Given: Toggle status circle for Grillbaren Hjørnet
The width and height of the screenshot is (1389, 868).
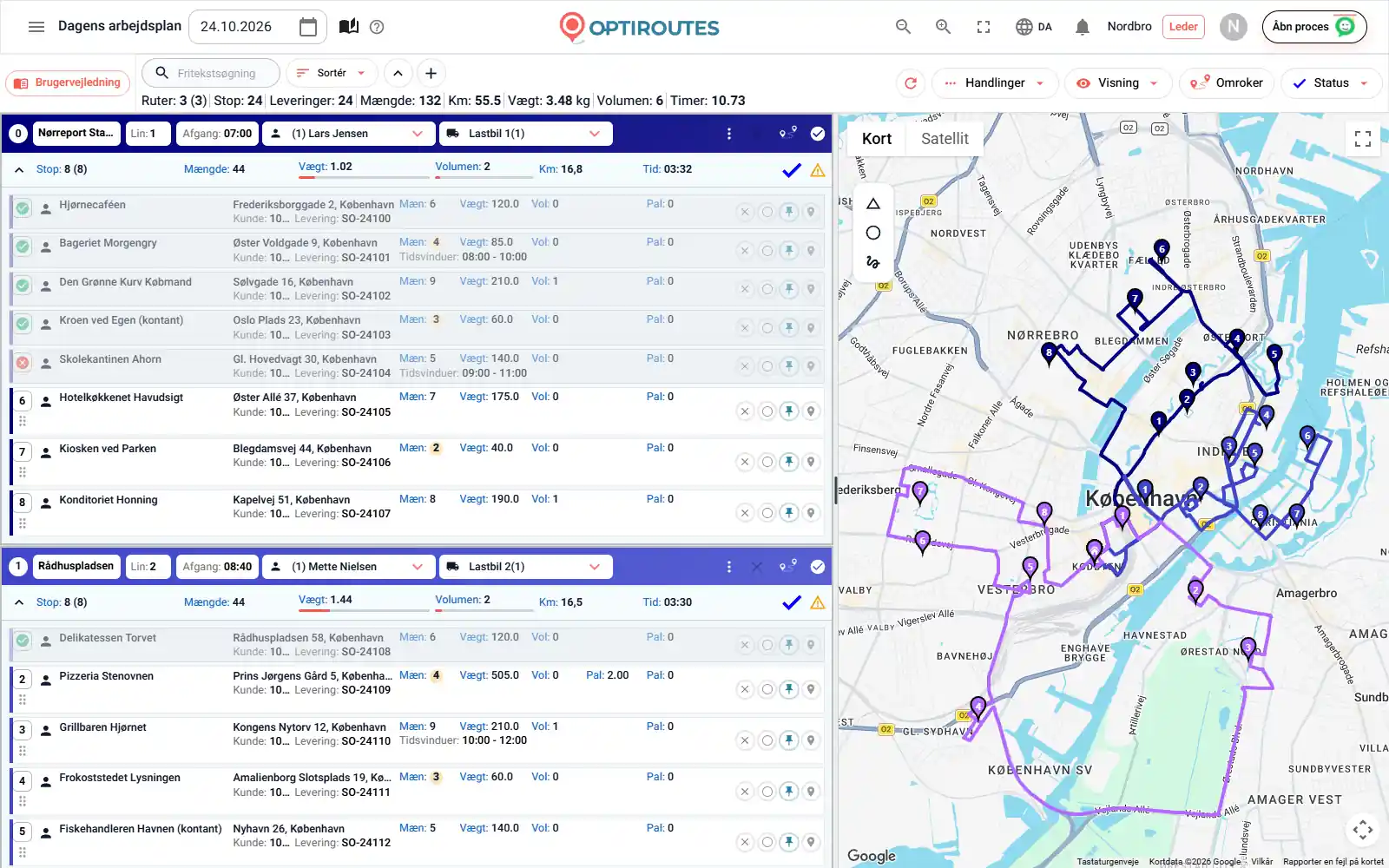Looking at the screenshot, I should point(767,740).
